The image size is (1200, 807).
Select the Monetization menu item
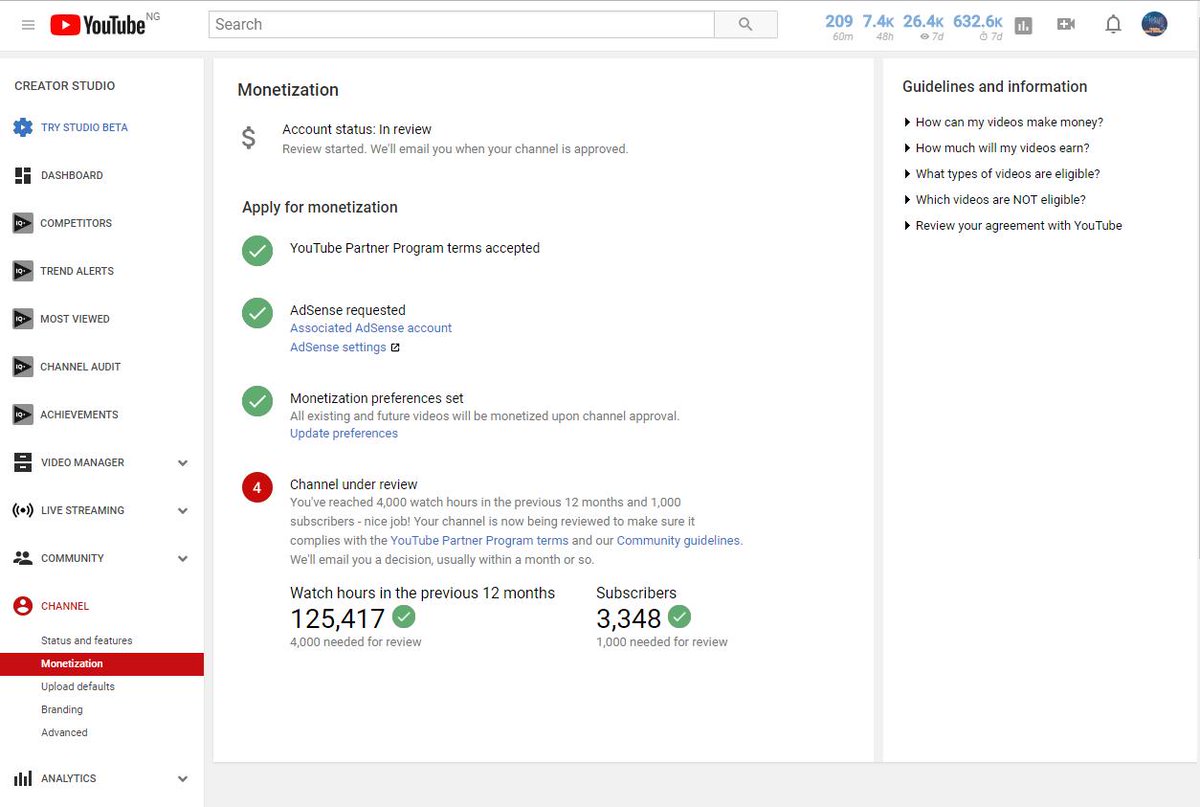pos(102,664)
